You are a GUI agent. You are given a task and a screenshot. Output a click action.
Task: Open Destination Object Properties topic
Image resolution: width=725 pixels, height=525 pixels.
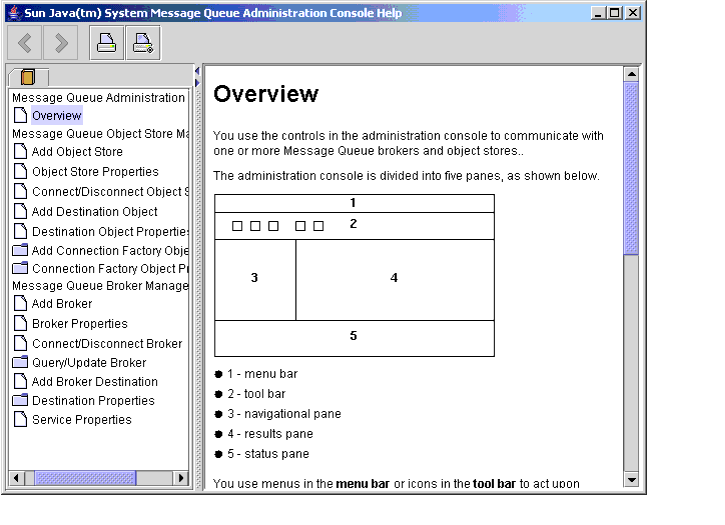point(110,231)
